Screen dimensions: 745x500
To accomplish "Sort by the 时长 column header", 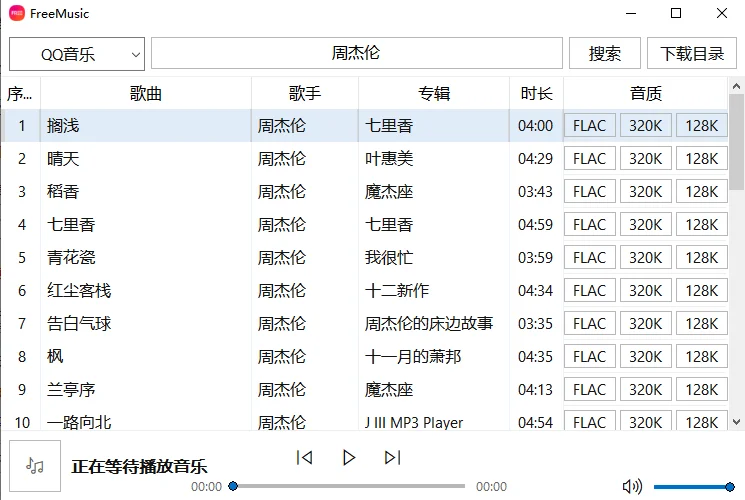I will pyautogui.click(x=536, y=94).
